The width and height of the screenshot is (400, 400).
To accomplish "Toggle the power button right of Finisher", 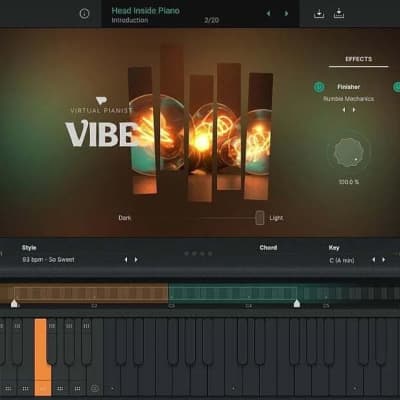I will point(397,87).
